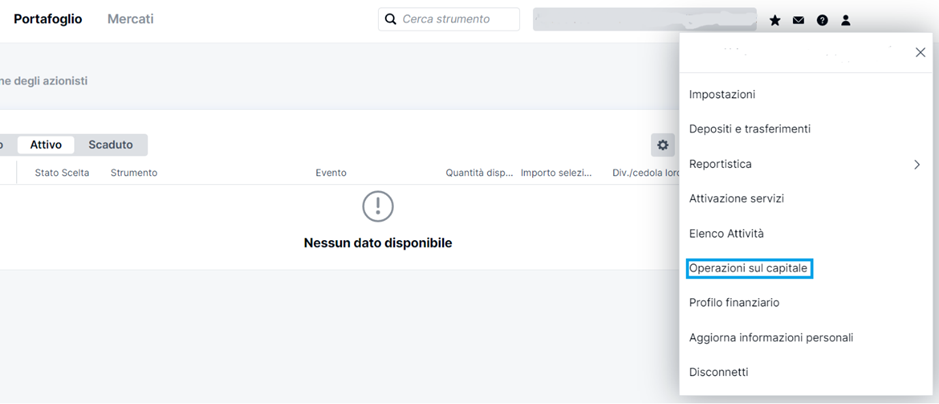The width and height of the screenshot is (939, 404).
Task: Close the user menu panel
Action: click(x=920, y=53)
